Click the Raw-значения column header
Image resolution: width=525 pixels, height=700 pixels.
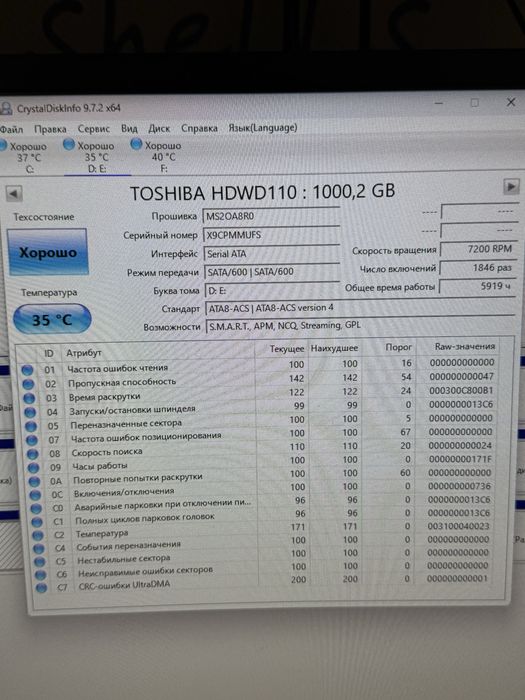[x=465, y=346]
